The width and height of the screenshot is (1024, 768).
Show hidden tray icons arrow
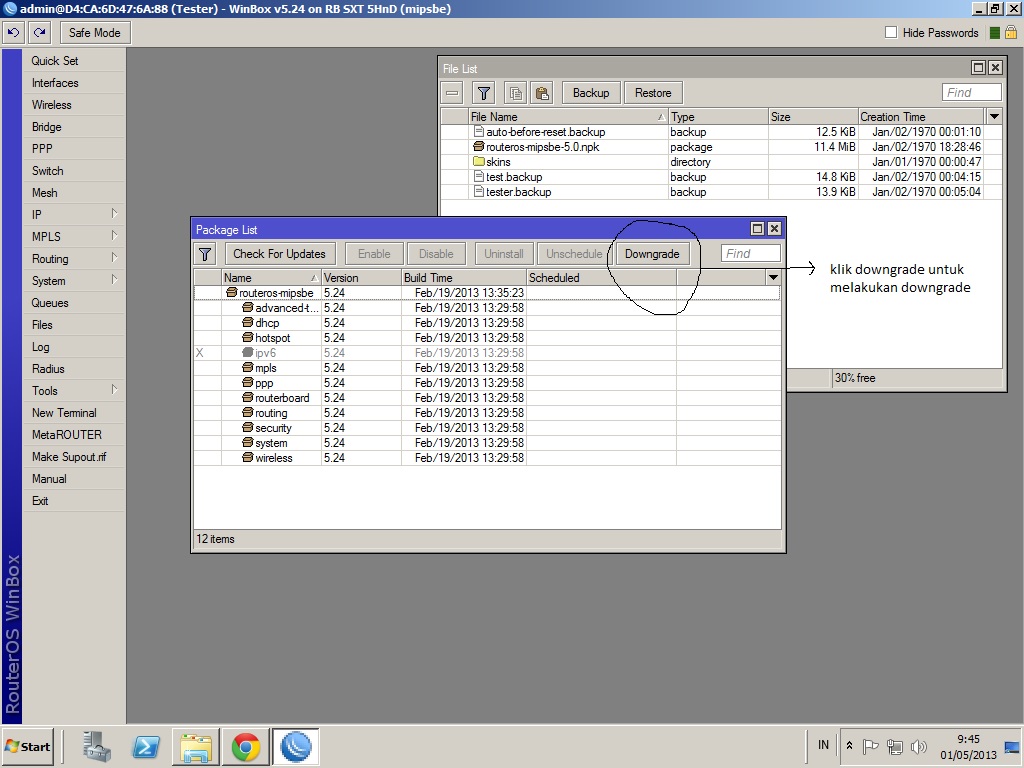[849, 745]
